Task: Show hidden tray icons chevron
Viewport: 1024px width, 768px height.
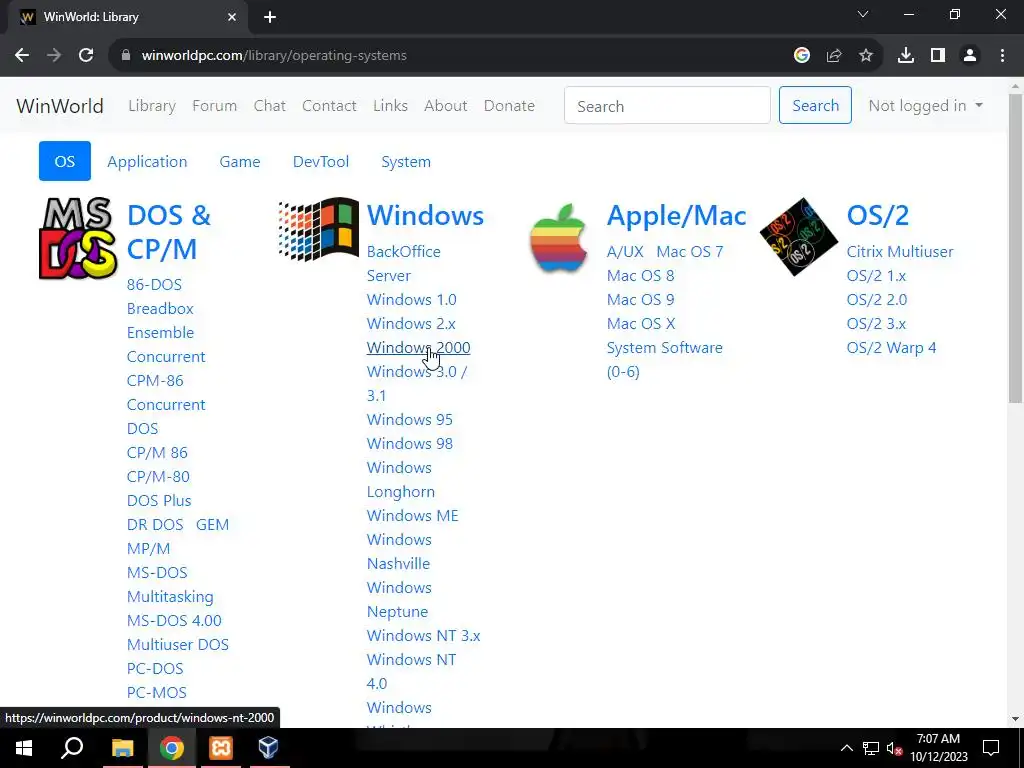Action: [x=846, y=748]
